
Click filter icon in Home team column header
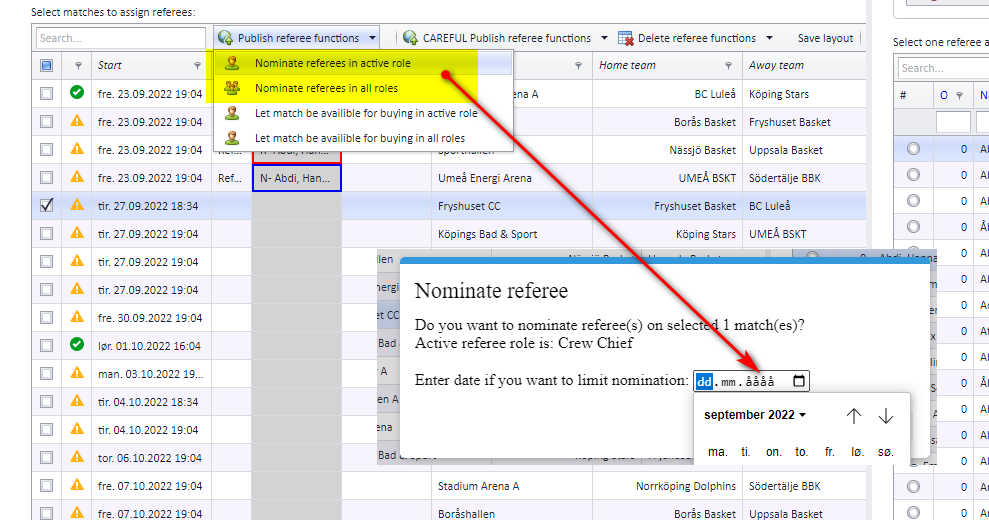pyautogui.click(x=729, y=66)
